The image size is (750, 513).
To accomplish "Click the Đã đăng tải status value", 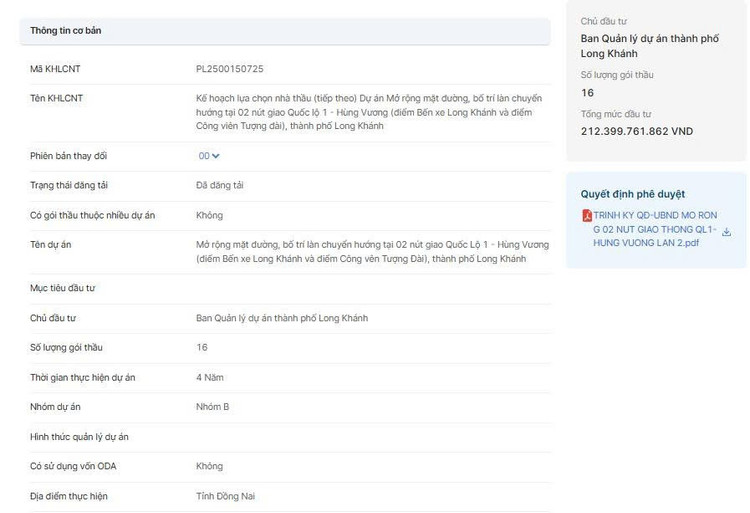I will point(220,186).
